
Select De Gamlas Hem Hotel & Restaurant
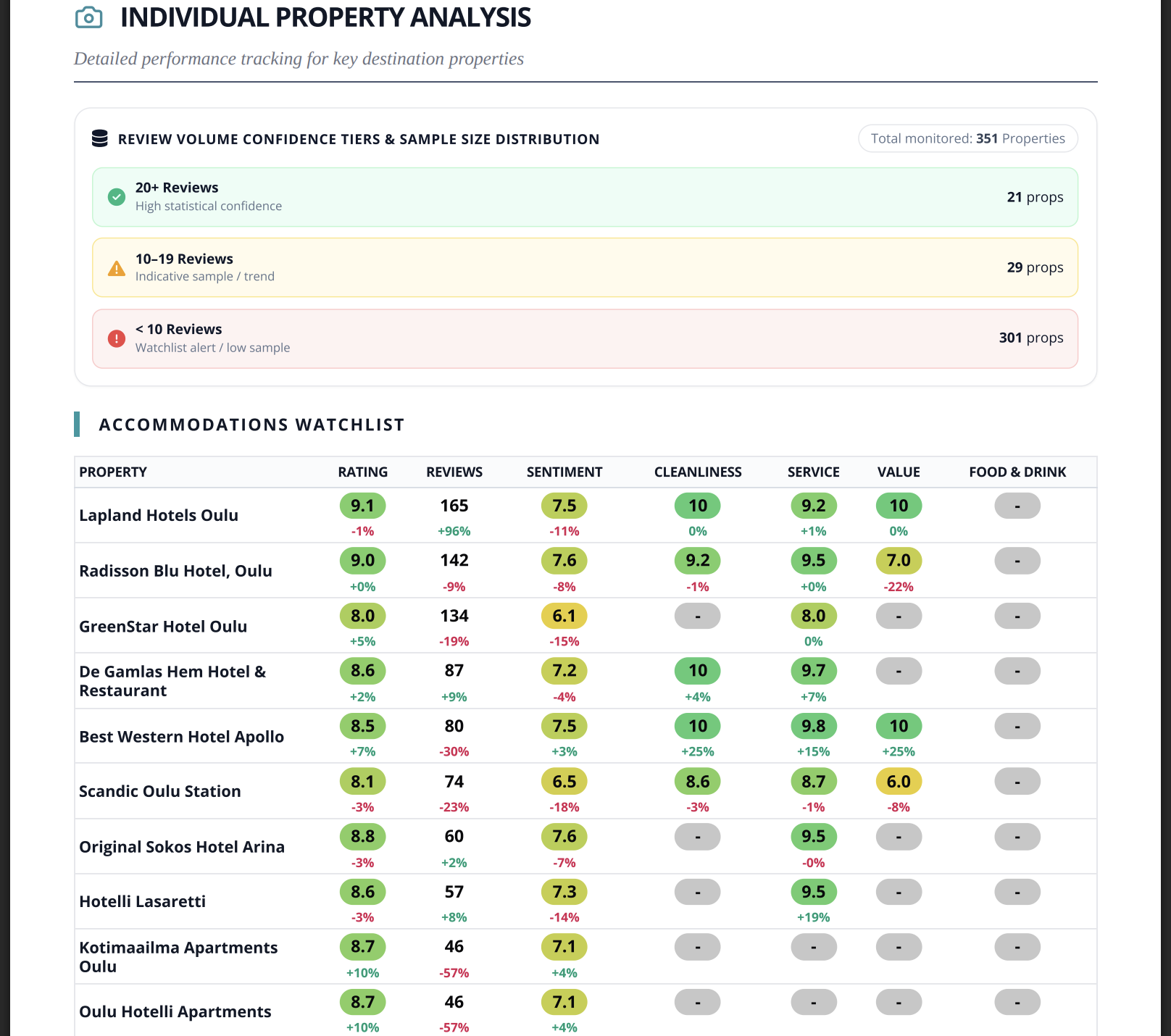tap(172, 681)
